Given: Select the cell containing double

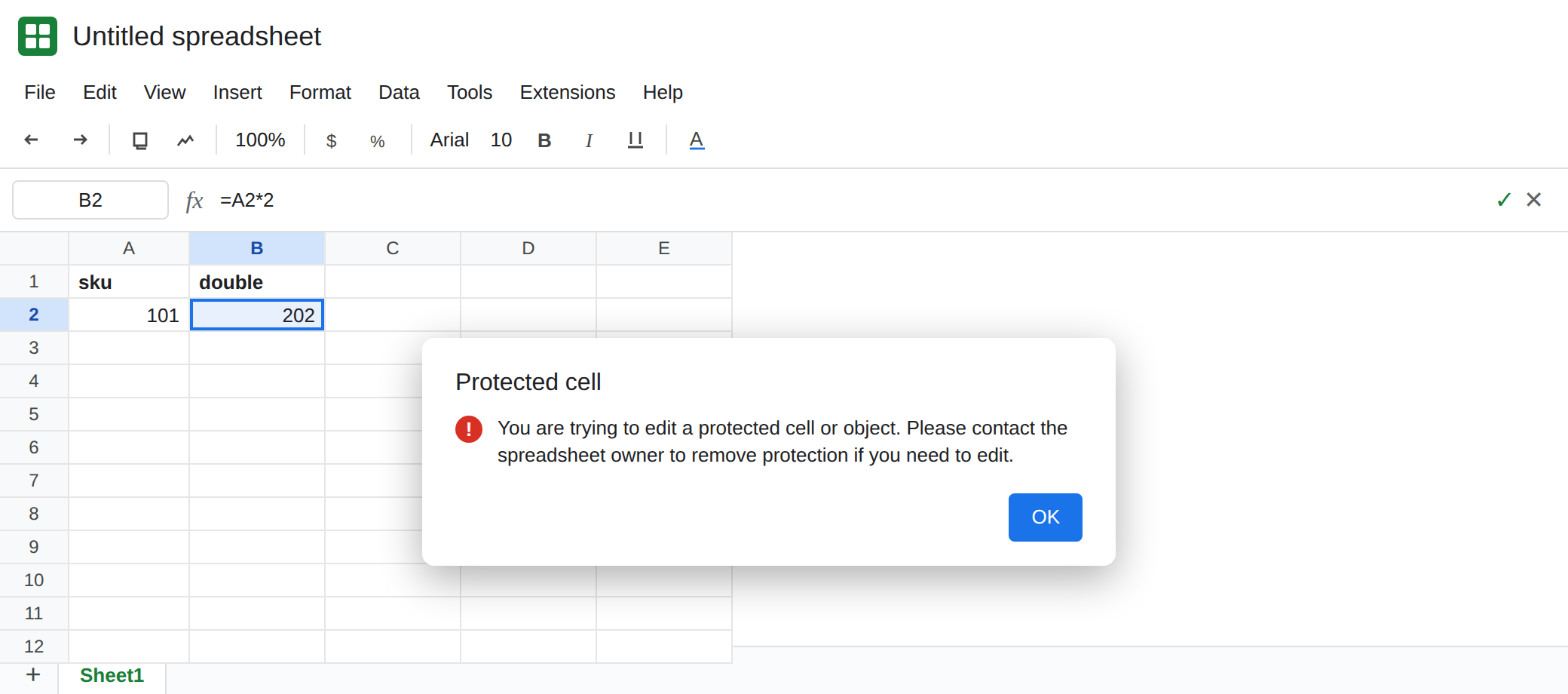Looking at the screenshot, I should coord(257,282).
